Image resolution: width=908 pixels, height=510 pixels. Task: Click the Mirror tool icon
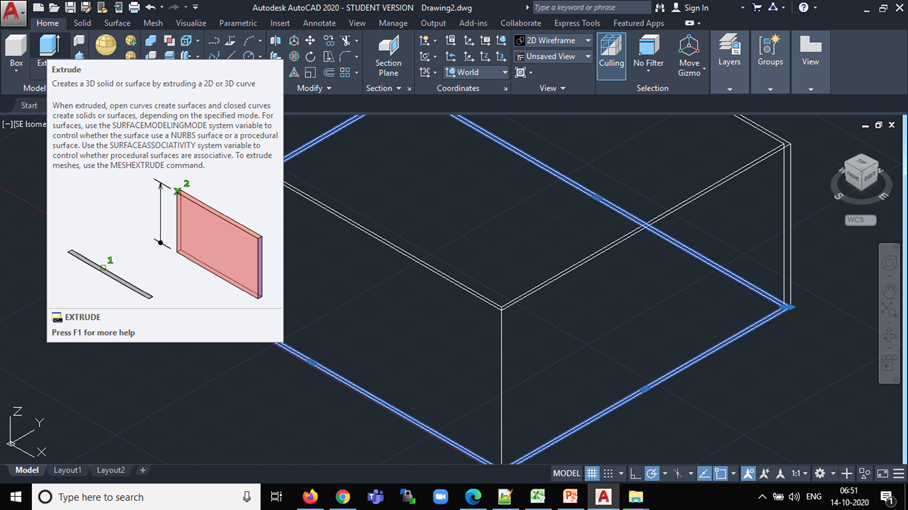[x=276, y=41]
